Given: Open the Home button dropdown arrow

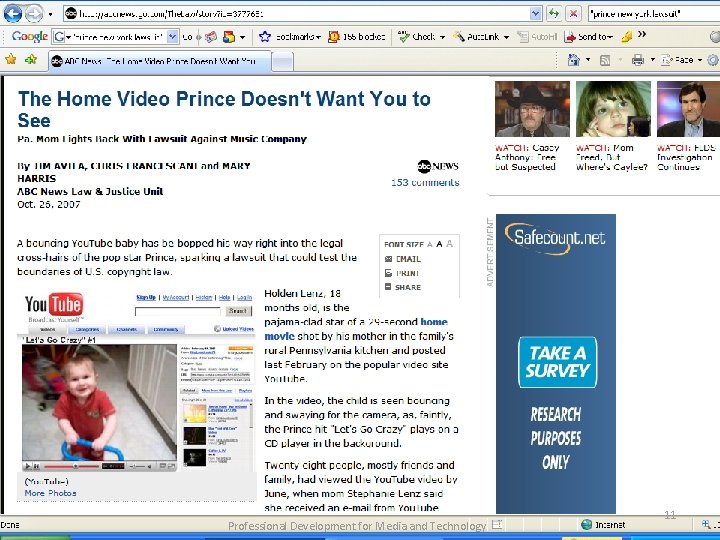Looking at the screenshot, I should pyautogui.click(x=588, y=60).
